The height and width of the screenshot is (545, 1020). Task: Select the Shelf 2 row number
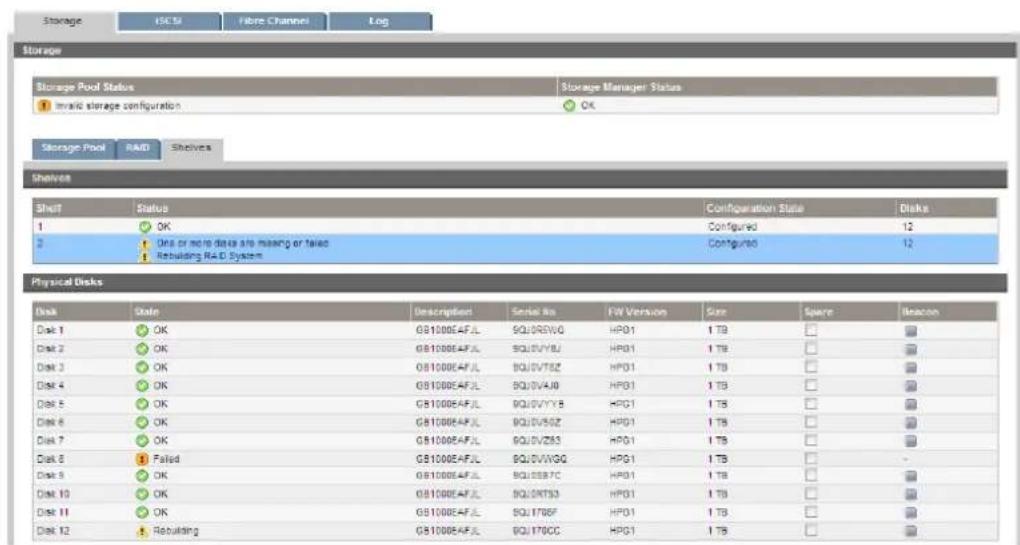[x=39, y=243]
